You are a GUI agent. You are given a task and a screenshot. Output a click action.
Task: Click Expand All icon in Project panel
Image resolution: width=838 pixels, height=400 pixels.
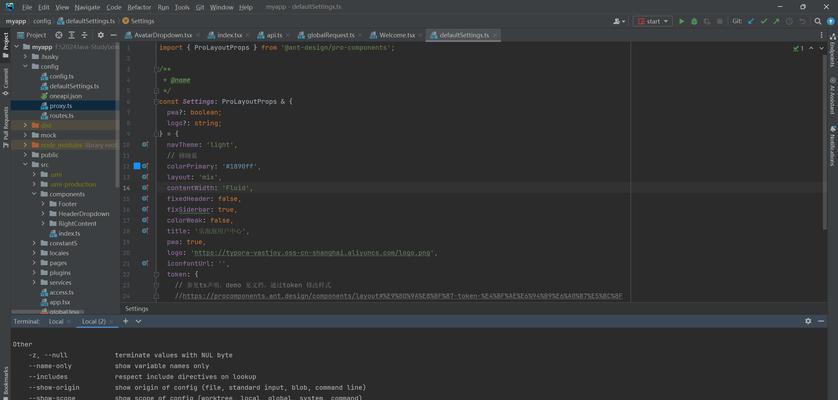click(x=72, y=35)
